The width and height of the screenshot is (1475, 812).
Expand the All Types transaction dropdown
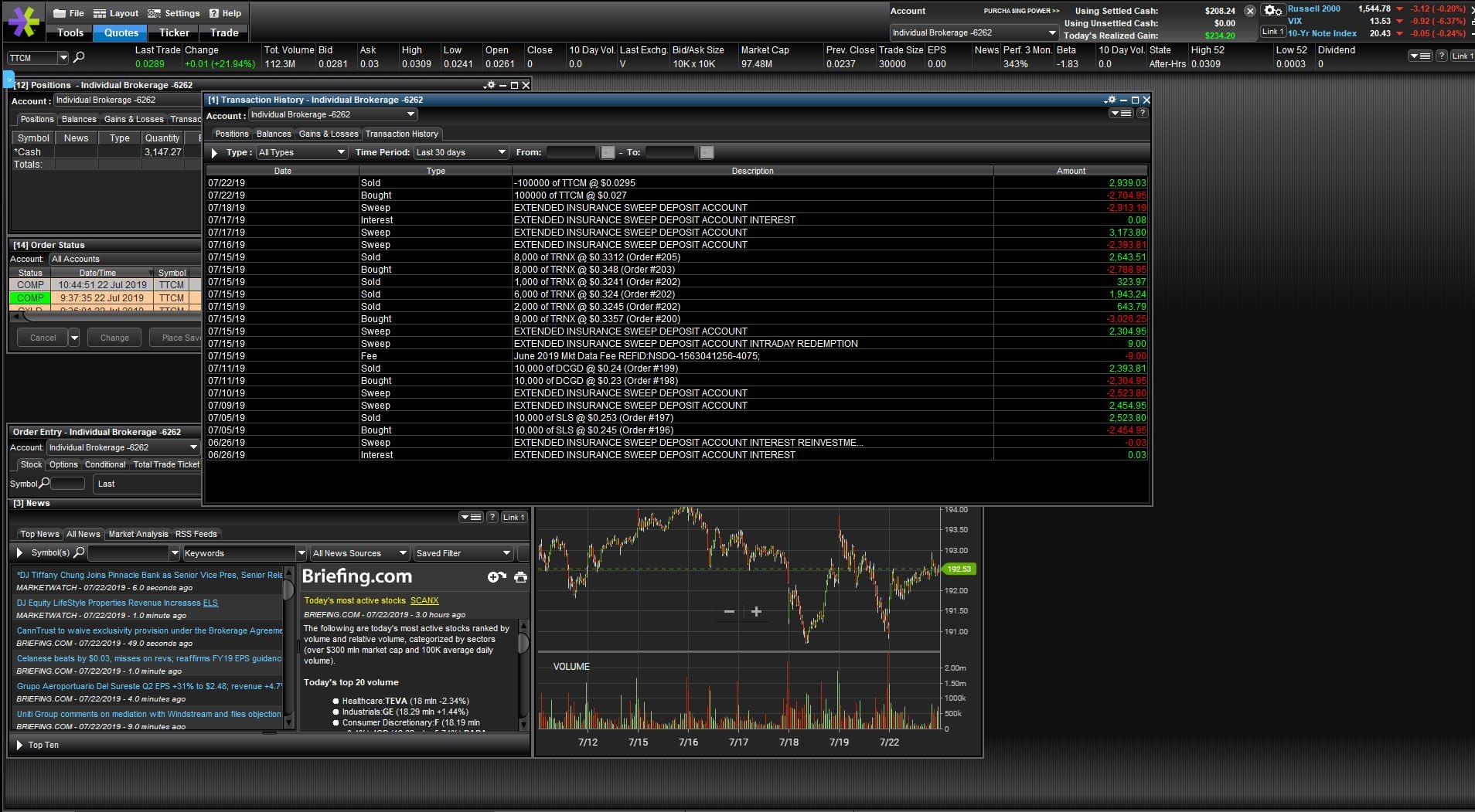coord(301,152)
